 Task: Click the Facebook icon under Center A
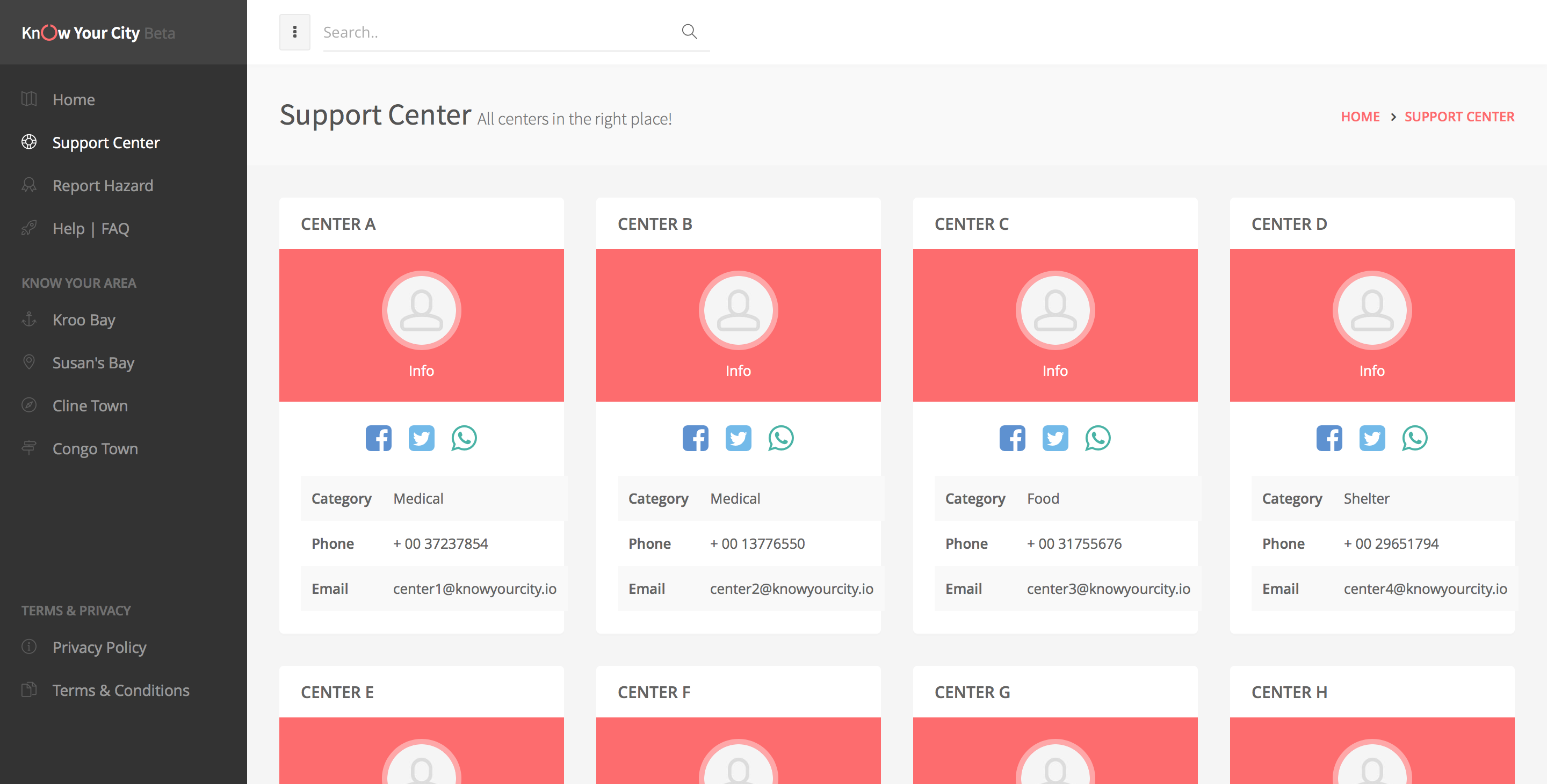(378, 438)
